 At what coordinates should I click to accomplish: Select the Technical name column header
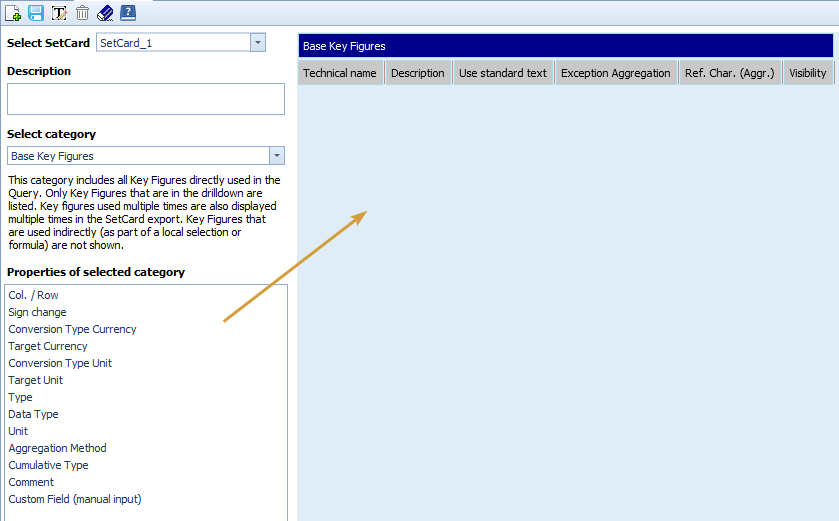point(340,73)
